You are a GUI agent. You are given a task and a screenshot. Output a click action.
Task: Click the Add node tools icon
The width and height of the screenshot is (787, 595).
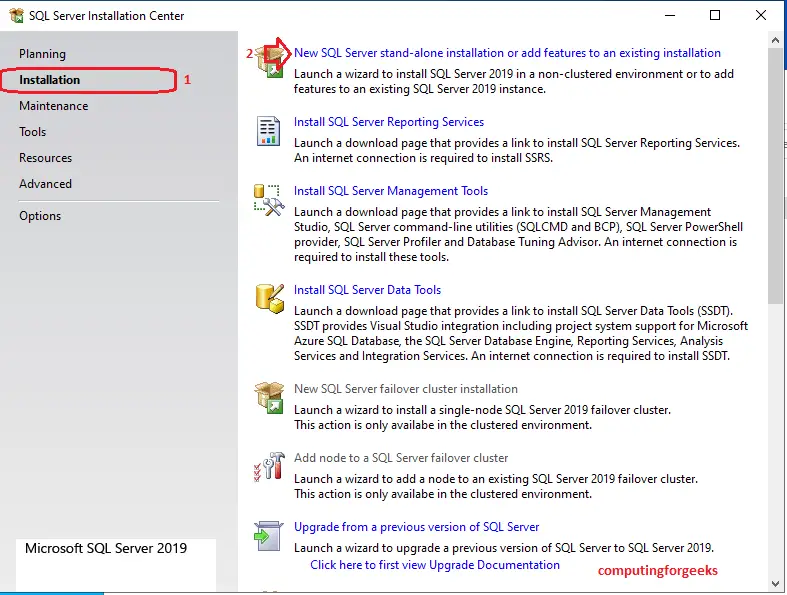[x=269, y=466]
